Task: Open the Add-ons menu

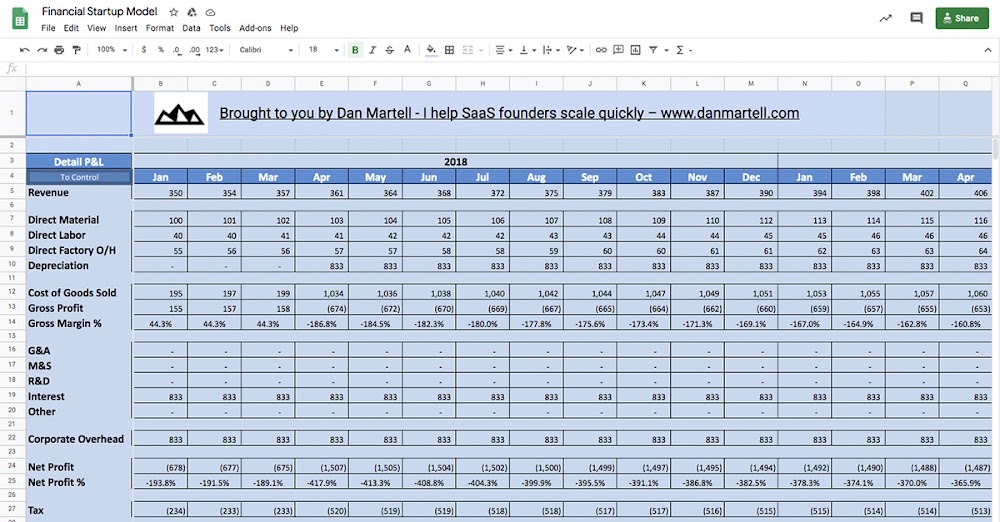Action: (x=255, y=28)
